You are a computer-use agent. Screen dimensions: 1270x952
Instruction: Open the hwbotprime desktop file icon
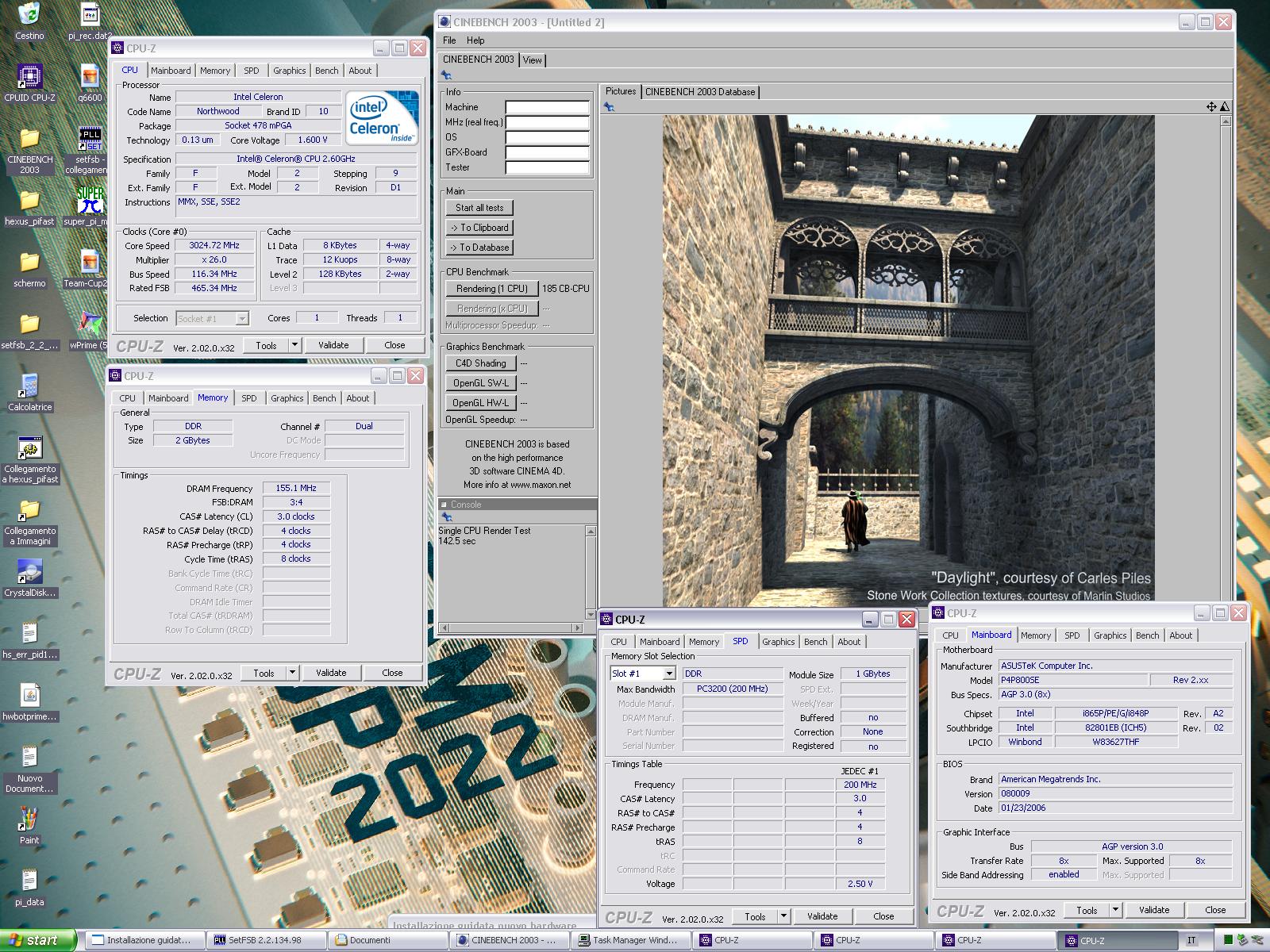(29, 696)
